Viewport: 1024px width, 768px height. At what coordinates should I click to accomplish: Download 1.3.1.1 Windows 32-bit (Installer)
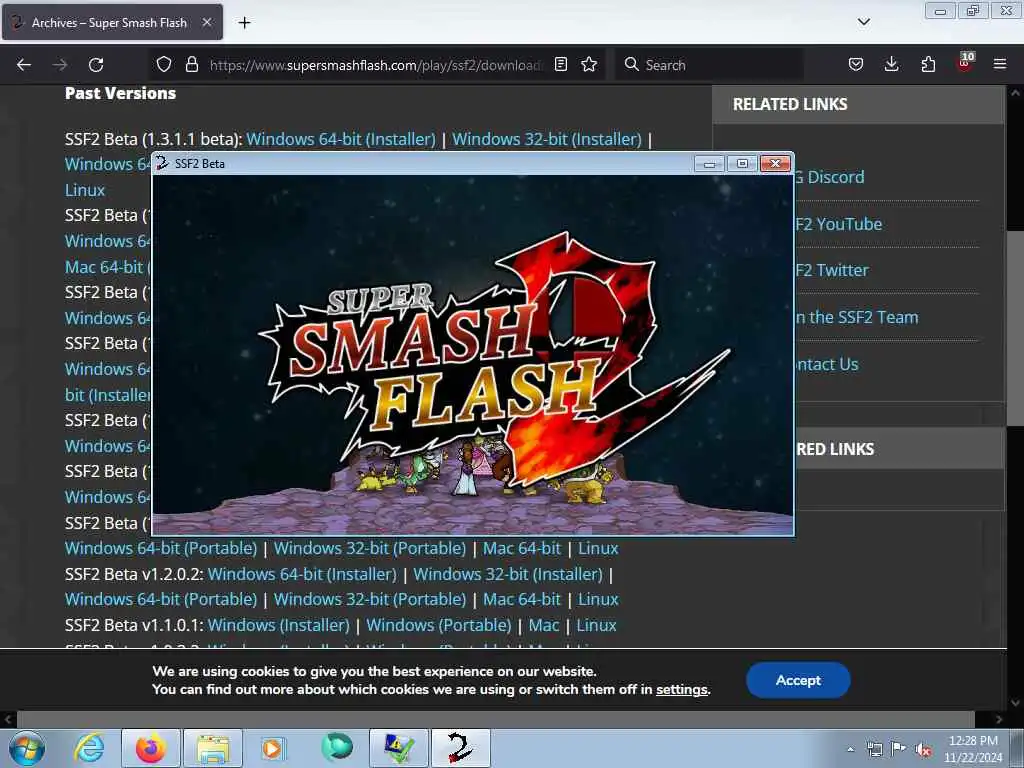(x=547, y=139)
